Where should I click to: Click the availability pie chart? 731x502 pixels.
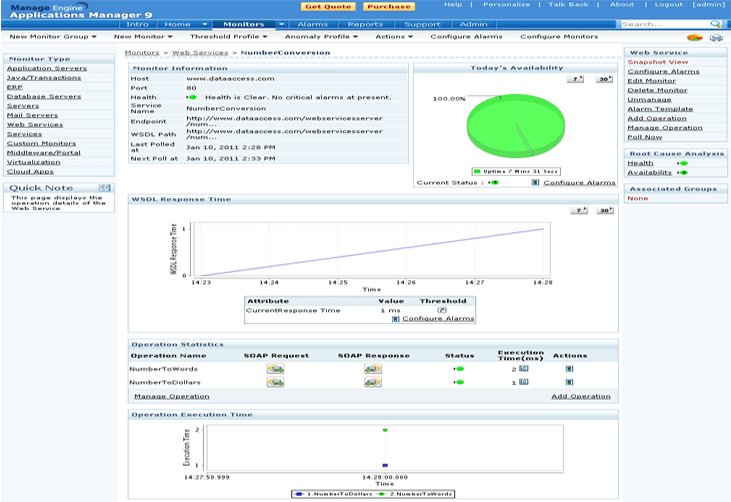[x=516, y=126]
